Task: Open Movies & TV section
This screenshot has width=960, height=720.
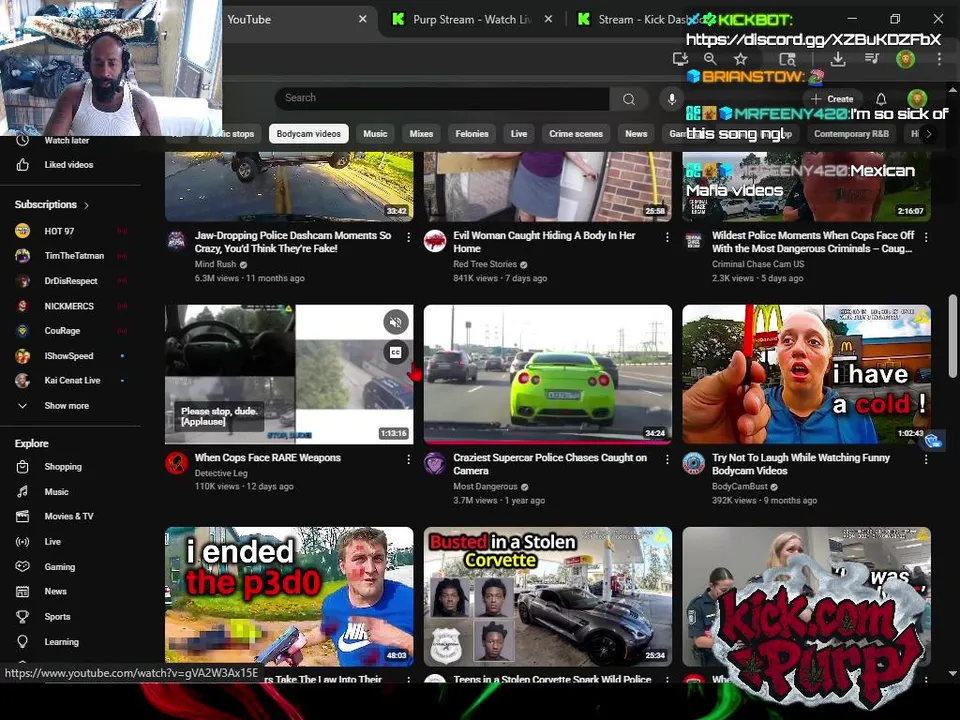Action: (x=70, y=516)
